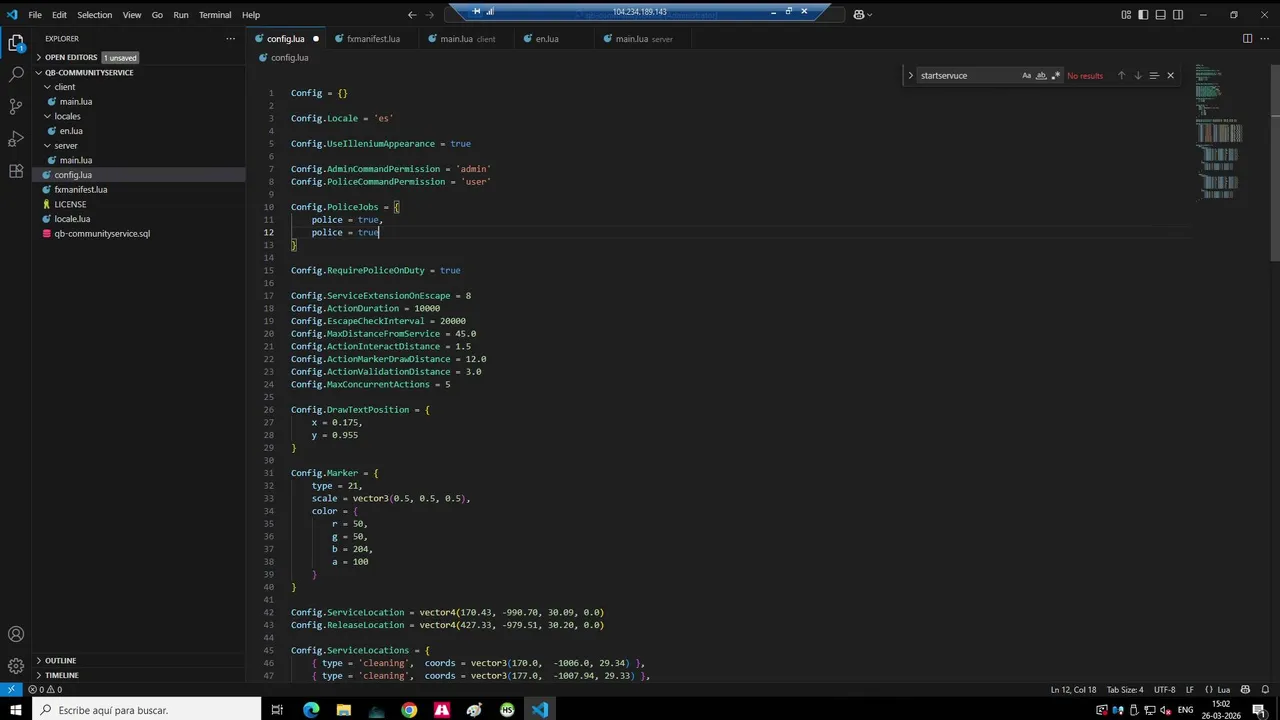
Task: Open the Explorer view in activity bar
Action: tap(16, 43)
